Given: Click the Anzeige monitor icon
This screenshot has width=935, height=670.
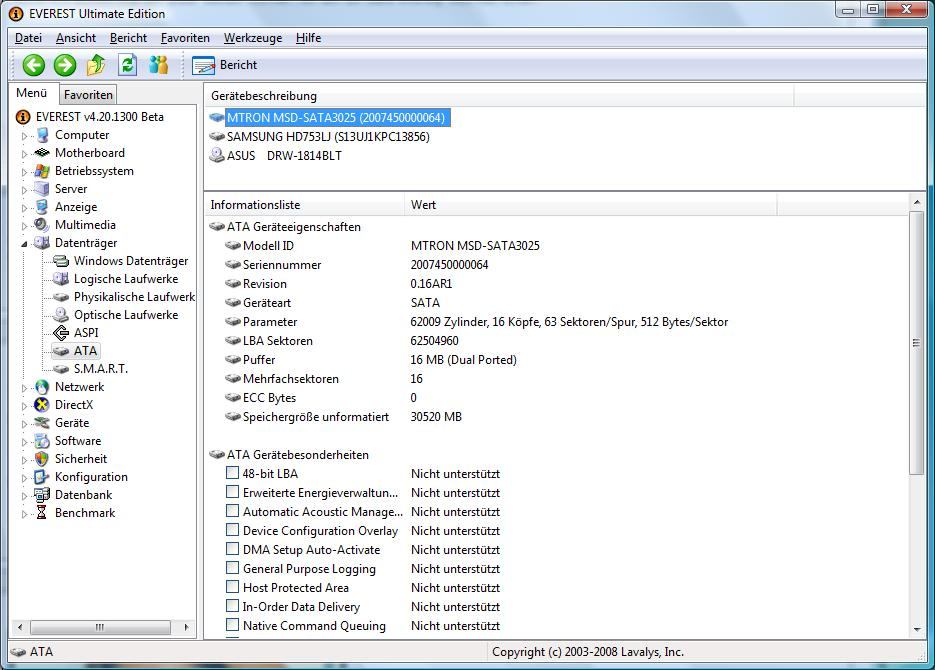Looking at the screenshot, I should (42, 207).
